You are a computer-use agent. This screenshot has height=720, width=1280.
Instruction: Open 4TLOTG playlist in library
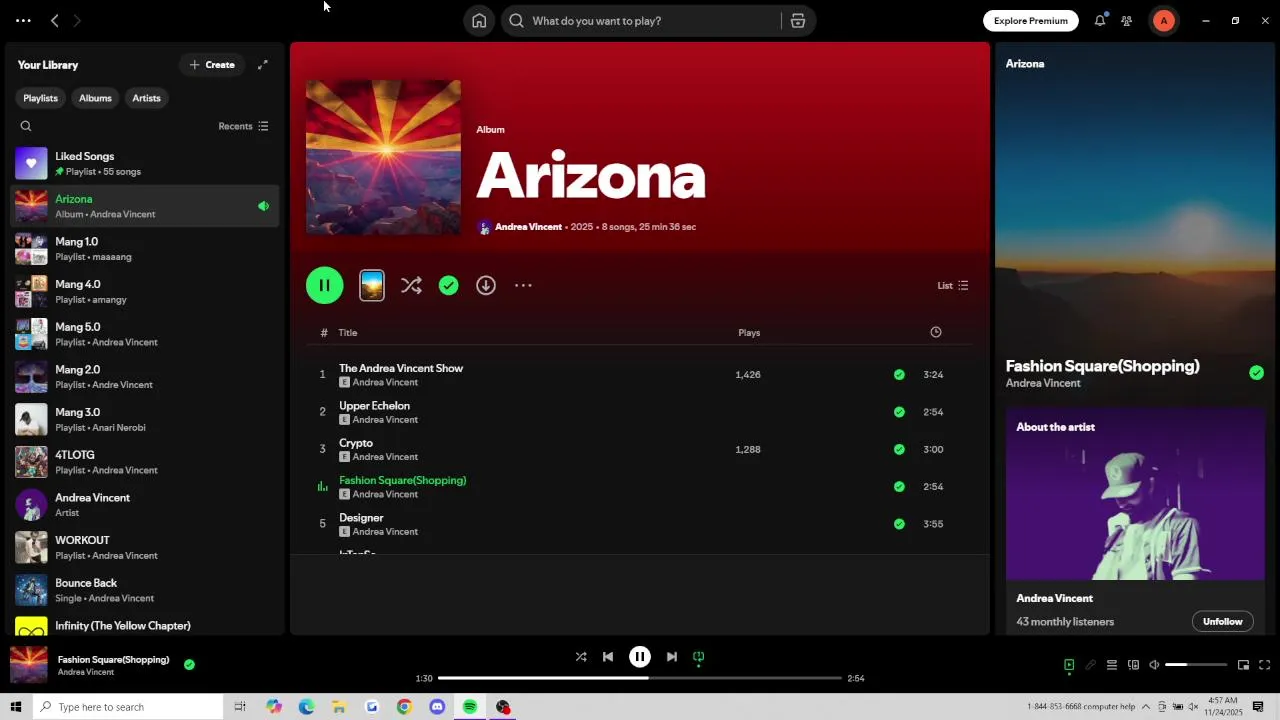pyautogui.click(x=146, y=462)
